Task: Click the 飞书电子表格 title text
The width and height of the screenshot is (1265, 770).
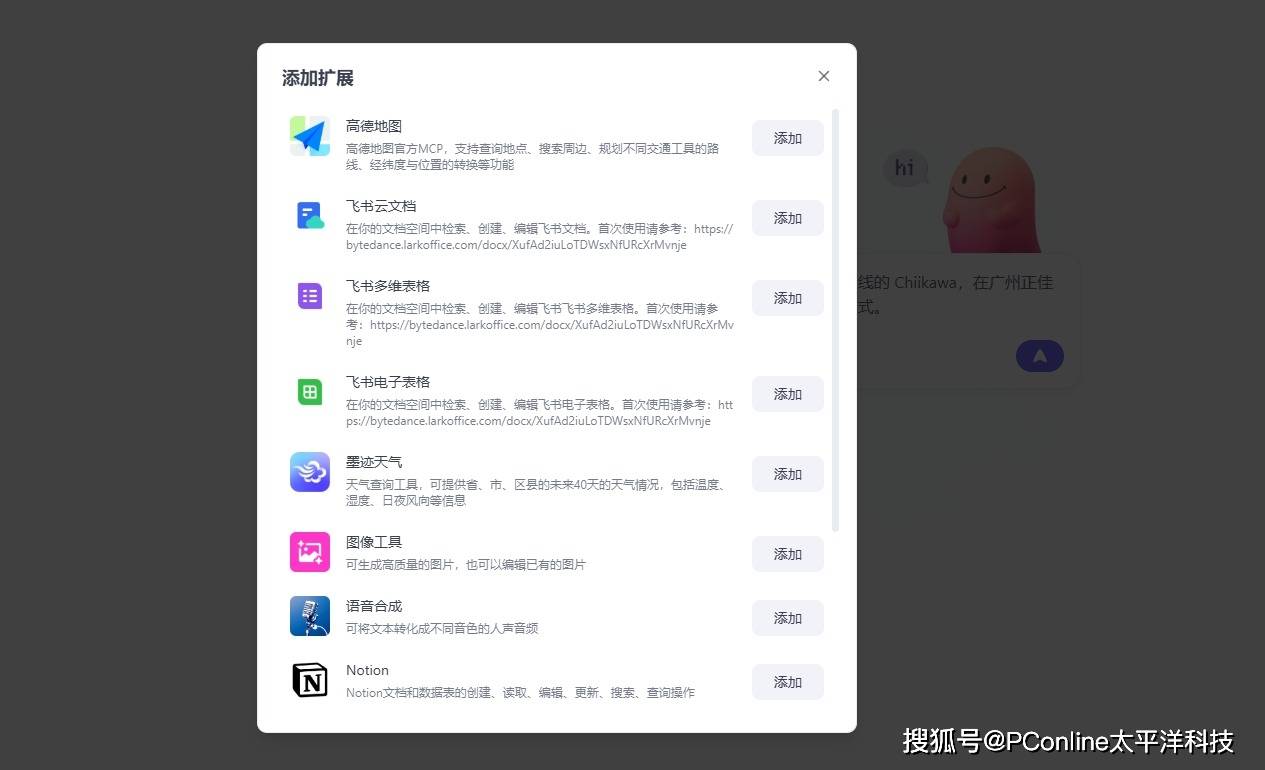Action: [x=388, y=382]
